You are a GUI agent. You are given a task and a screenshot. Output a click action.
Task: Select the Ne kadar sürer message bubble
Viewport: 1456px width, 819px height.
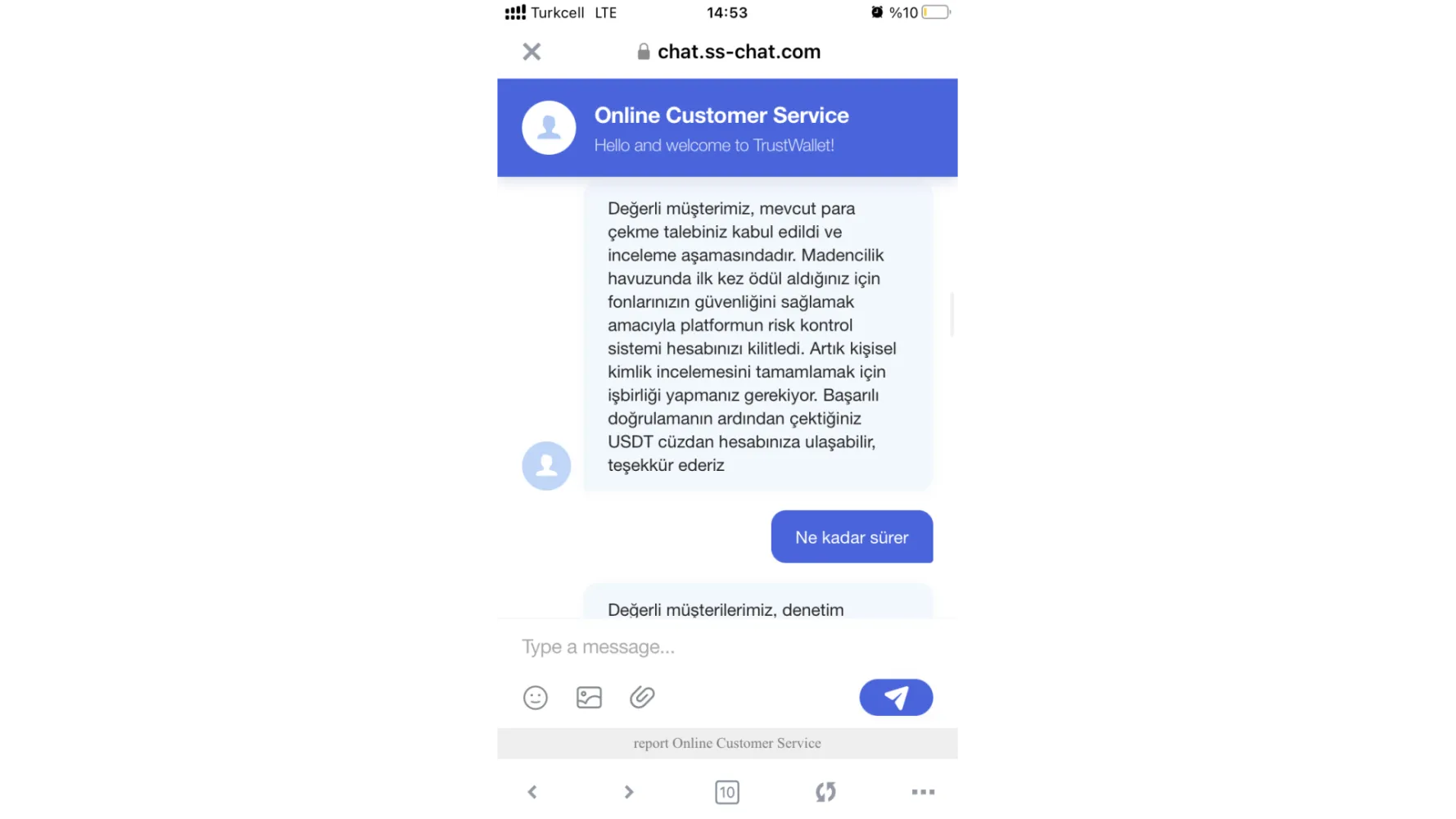tap(852, 536)
